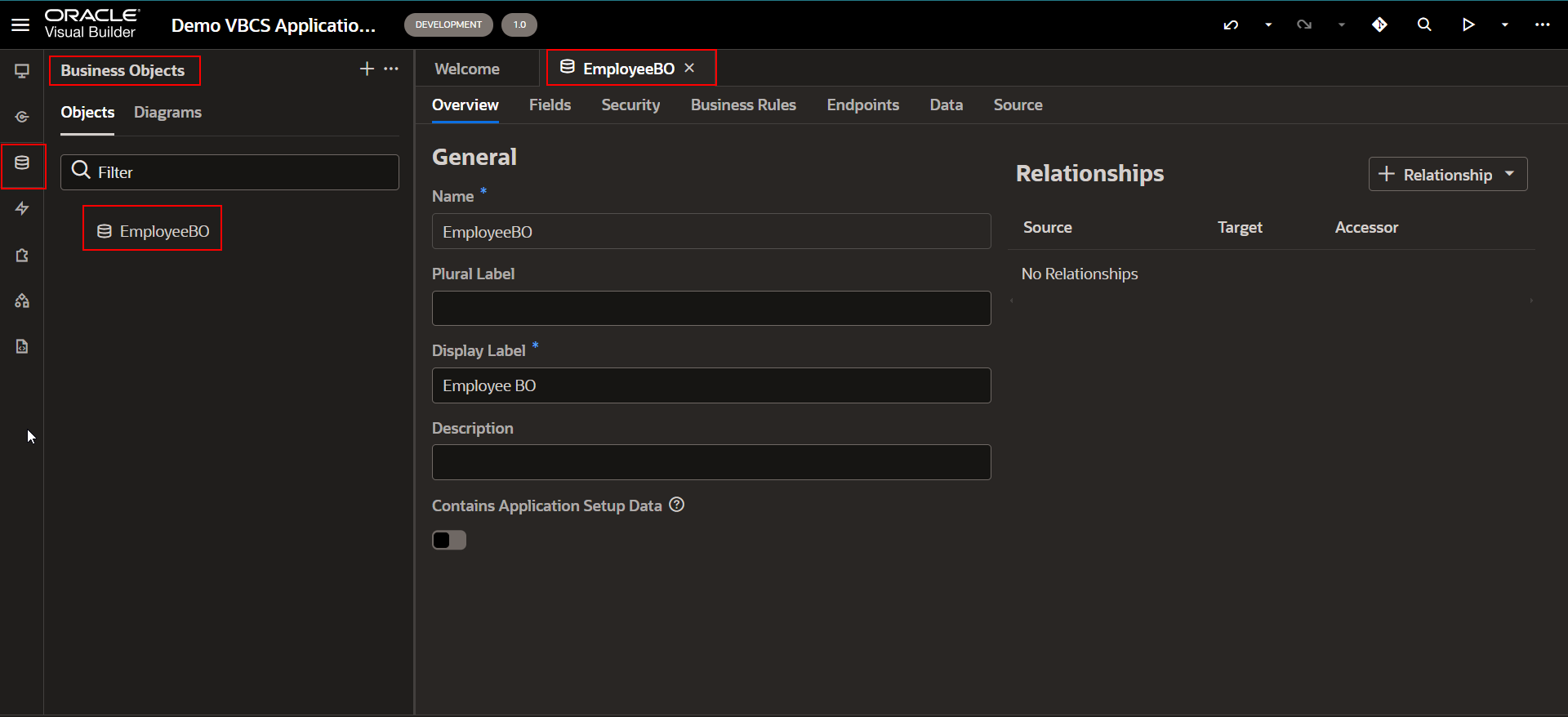Click the help icon beside Contains Application Setup Data
1568x717 pixels.
click(x=676, y=505)
